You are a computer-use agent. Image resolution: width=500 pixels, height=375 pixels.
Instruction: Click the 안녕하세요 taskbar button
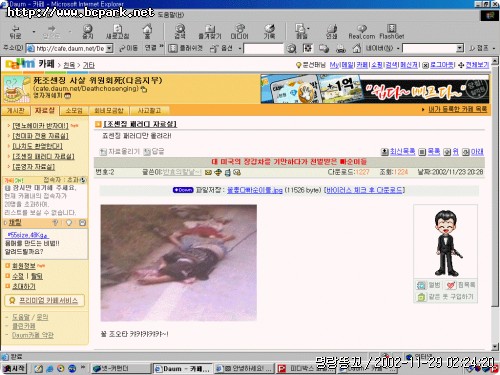[244, 368]
